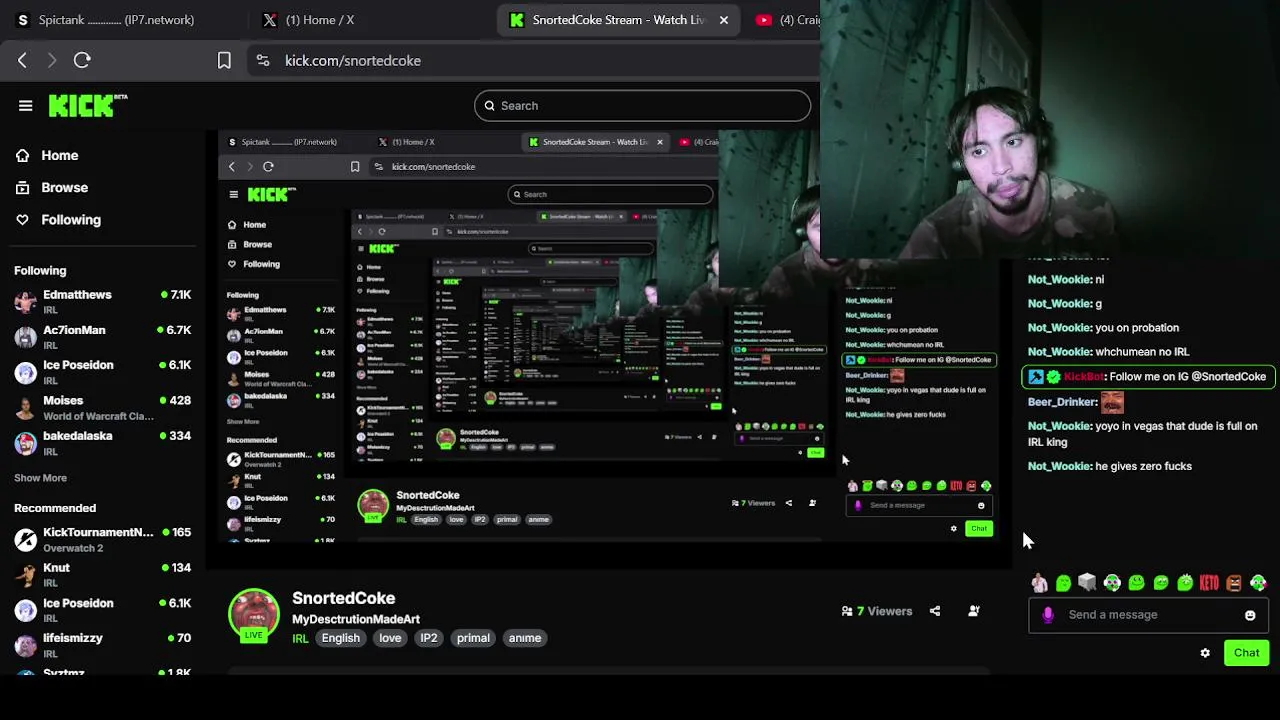Viewport: 1280px width, 720px height.
Task: Open bakedalaska channel avatar
Action: point(26,443)
